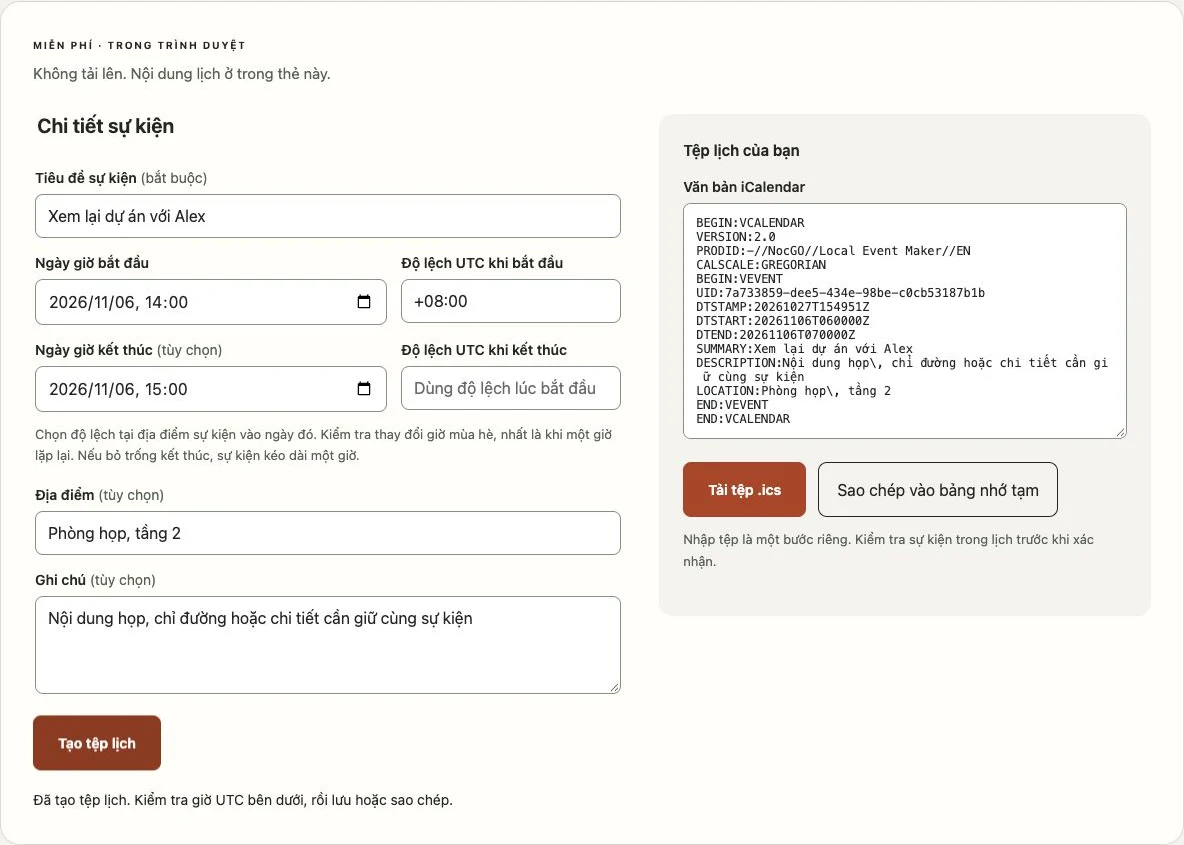The width and height of the screenshot is (1184, 845).
Task: Click the DTEND:20261106T070000Z line
Action: pyautogui.click(x=775, y=335)
